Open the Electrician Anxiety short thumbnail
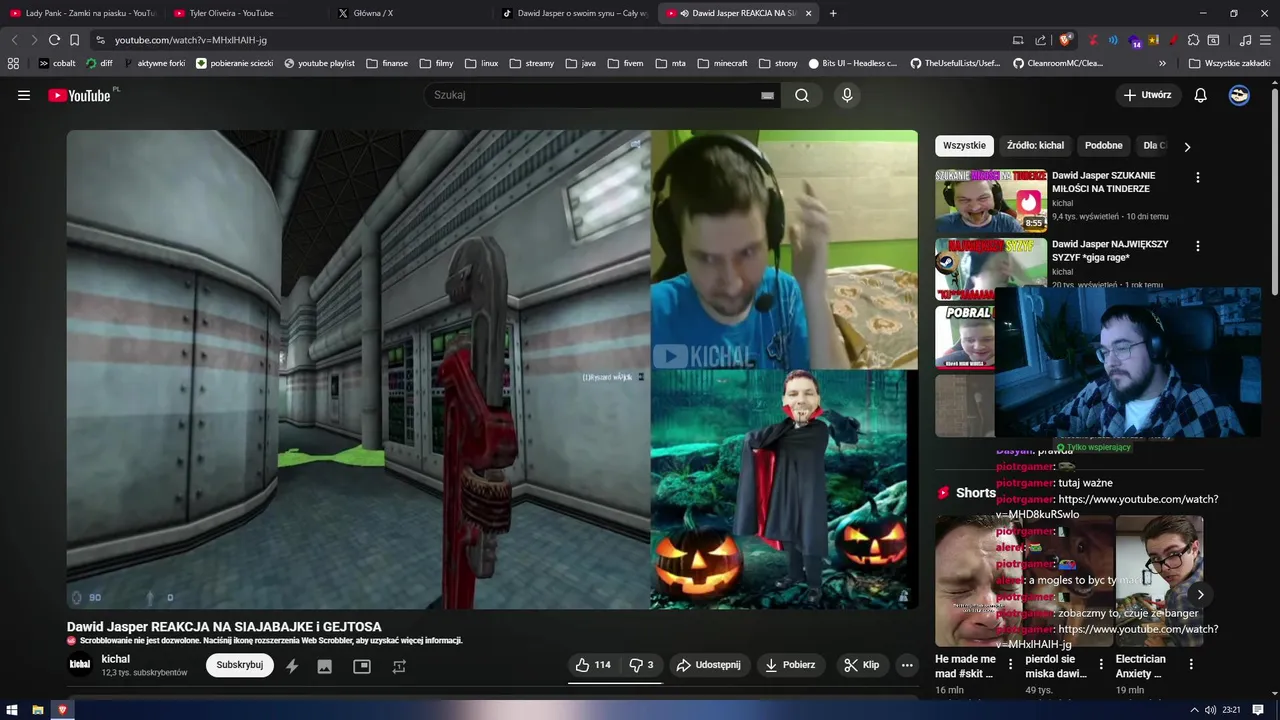The image size is (1280, 720). [1160, 581]
